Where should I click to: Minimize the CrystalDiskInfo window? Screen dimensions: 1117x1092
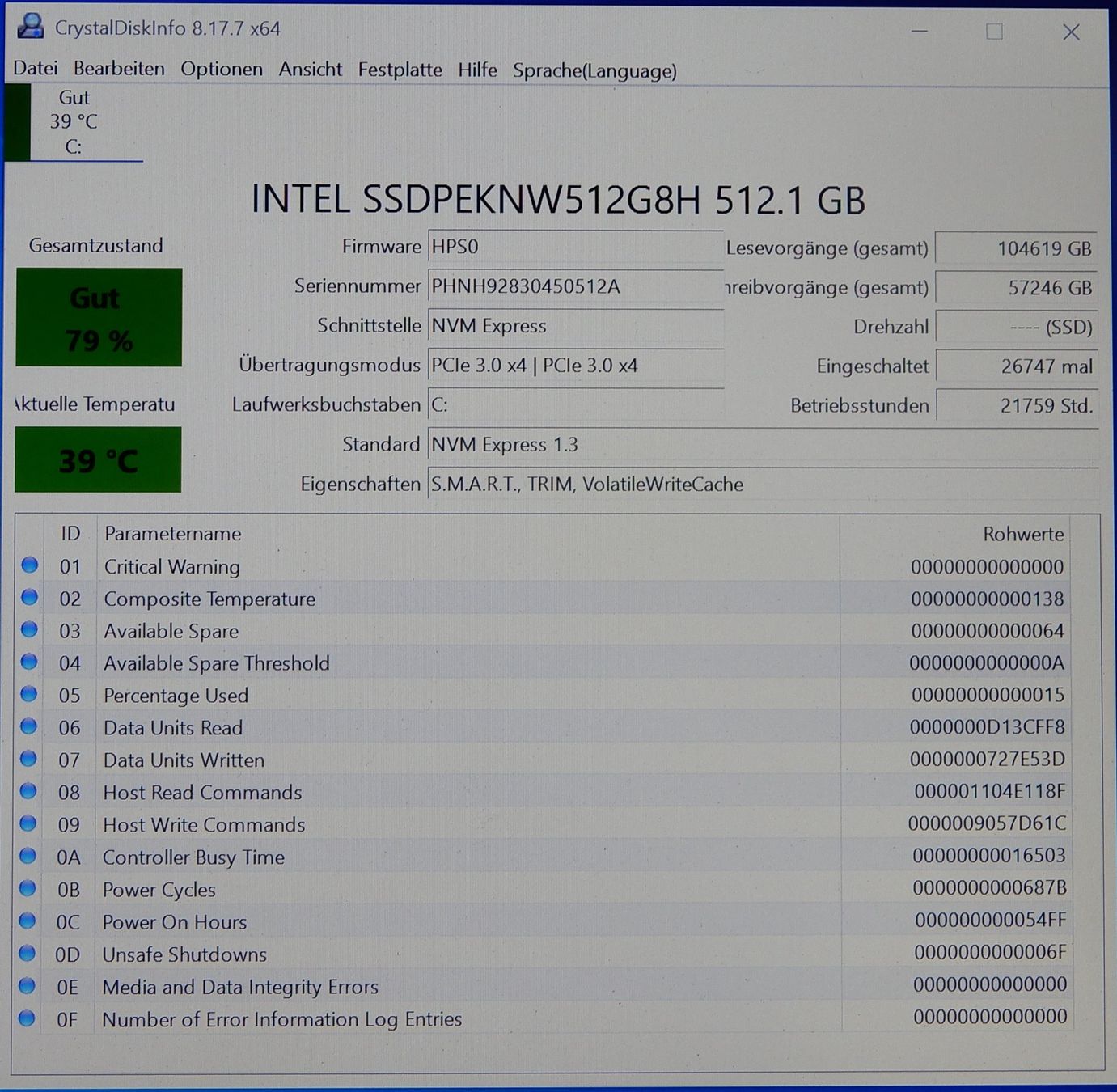(919, 31)
